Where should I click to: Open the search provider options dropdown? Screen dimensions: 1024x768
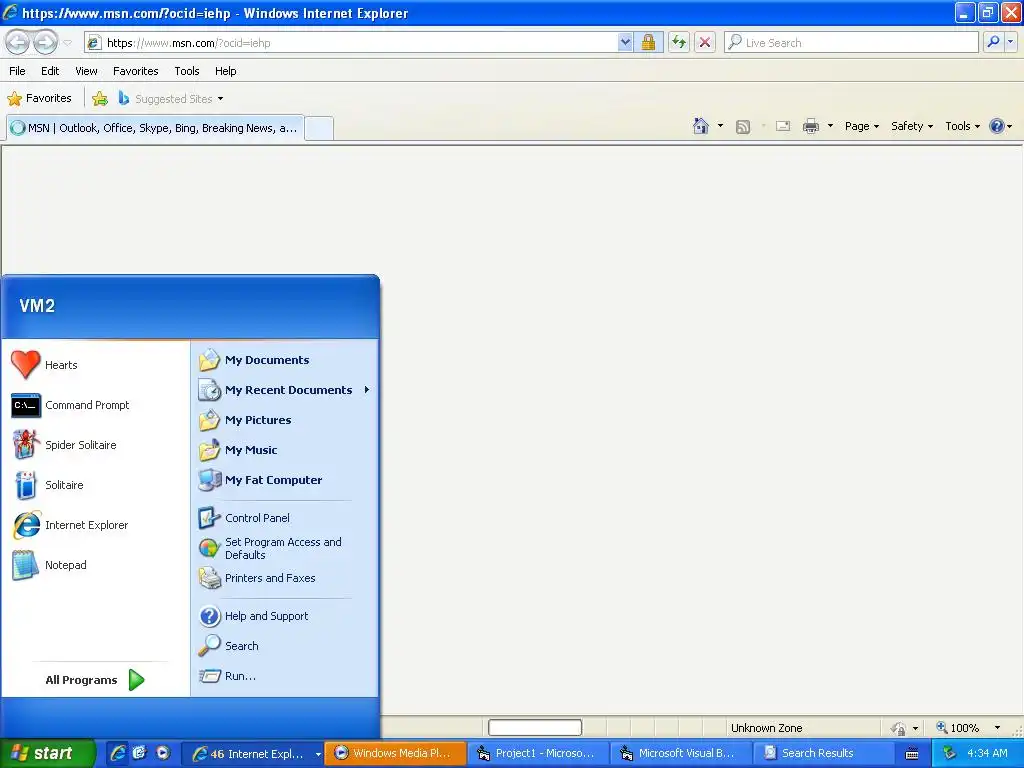click(1011, 42)
